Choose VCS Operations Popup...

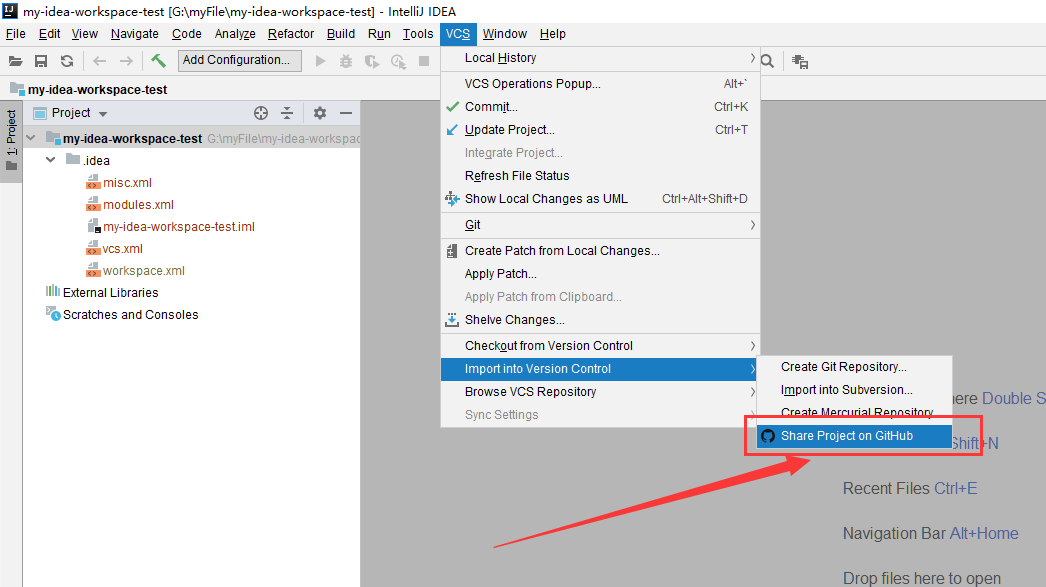600,83
